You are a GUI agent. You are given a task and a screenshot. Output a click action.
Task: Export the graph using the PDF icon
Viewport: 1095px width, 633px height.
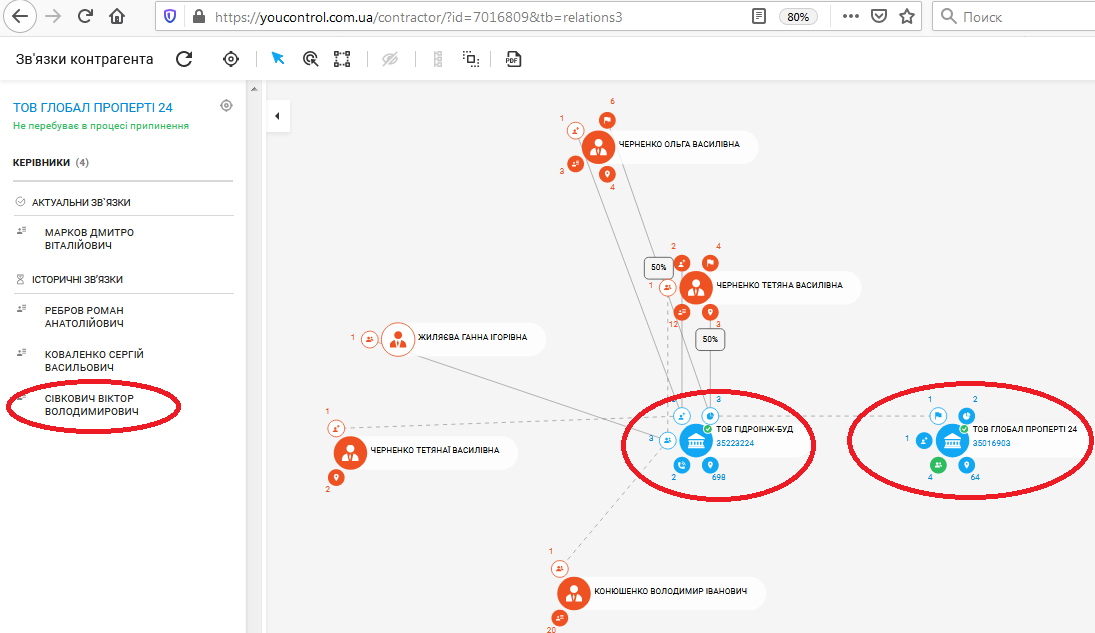(x=513, y=59)
